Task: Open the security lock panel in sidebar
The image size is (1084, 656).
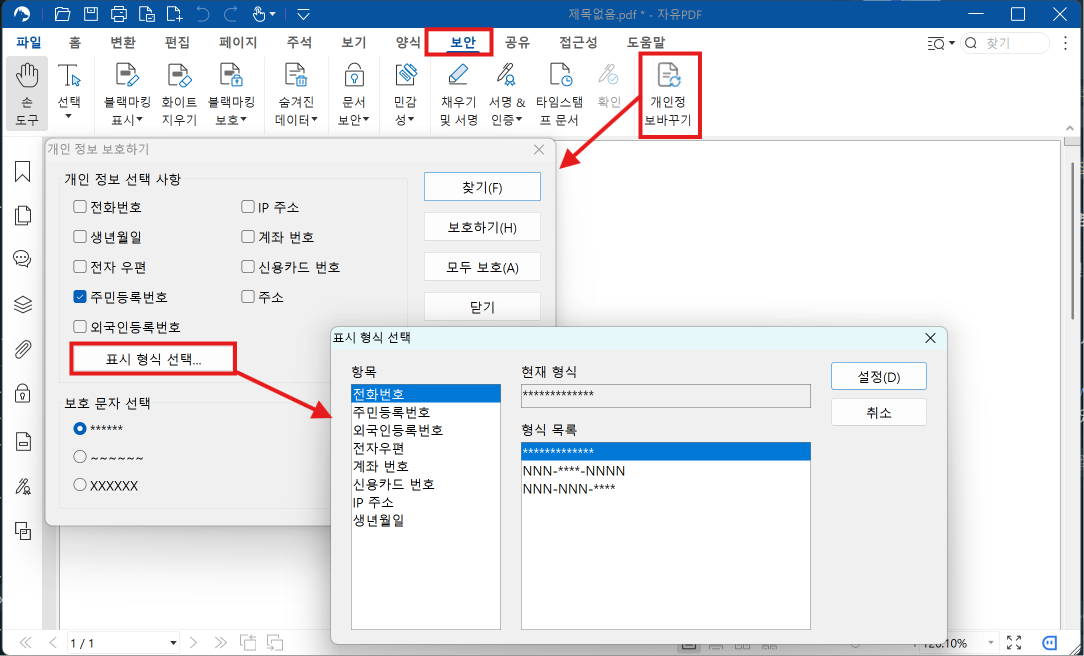Action: coord(23,394)
